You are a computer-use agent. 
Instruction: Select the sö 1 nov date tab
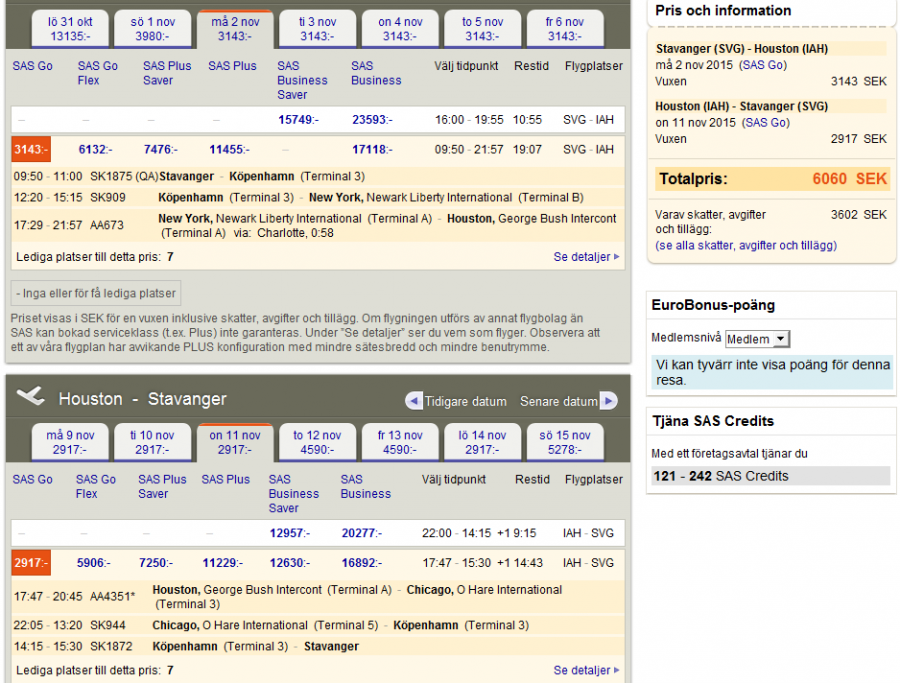(152, 29)
